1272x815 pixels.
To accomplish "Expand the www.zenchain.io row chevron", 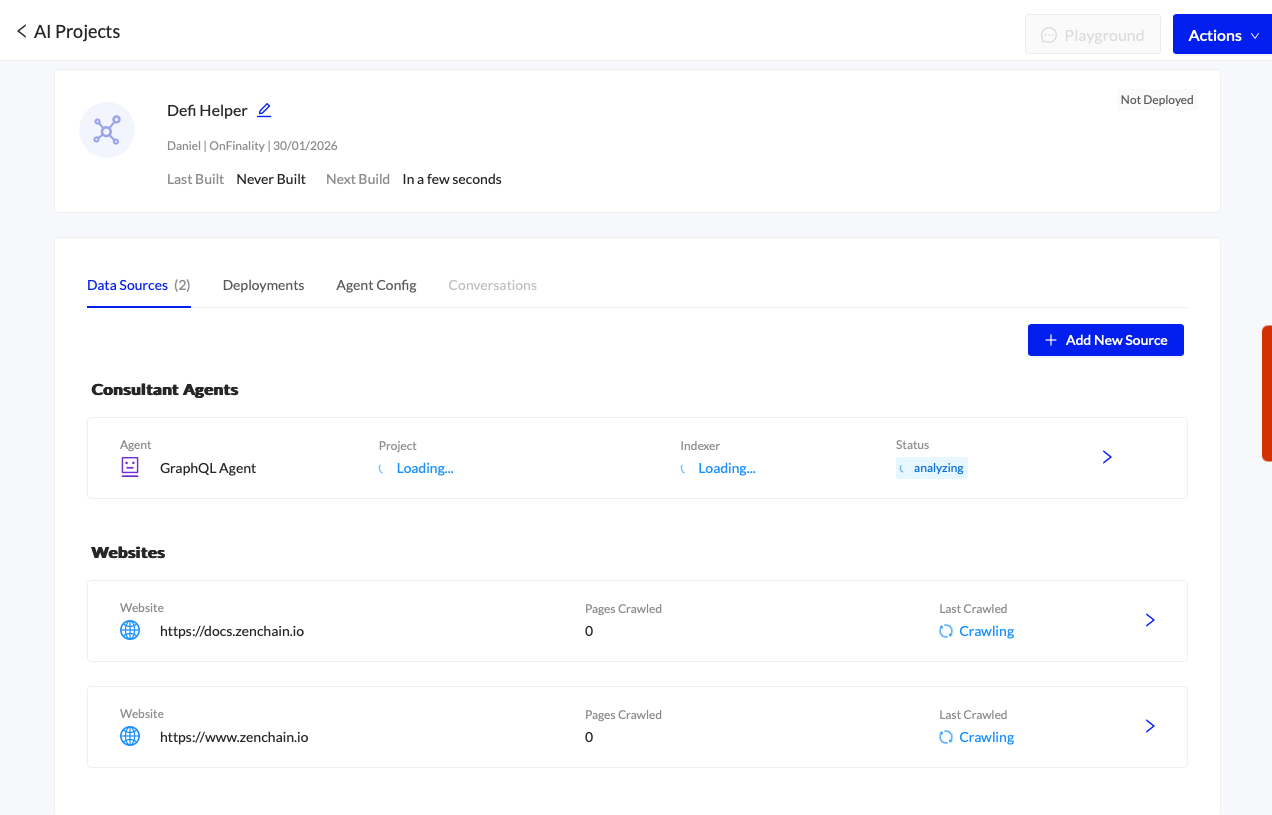I will pyautogui.click(x=1150, y=726).
